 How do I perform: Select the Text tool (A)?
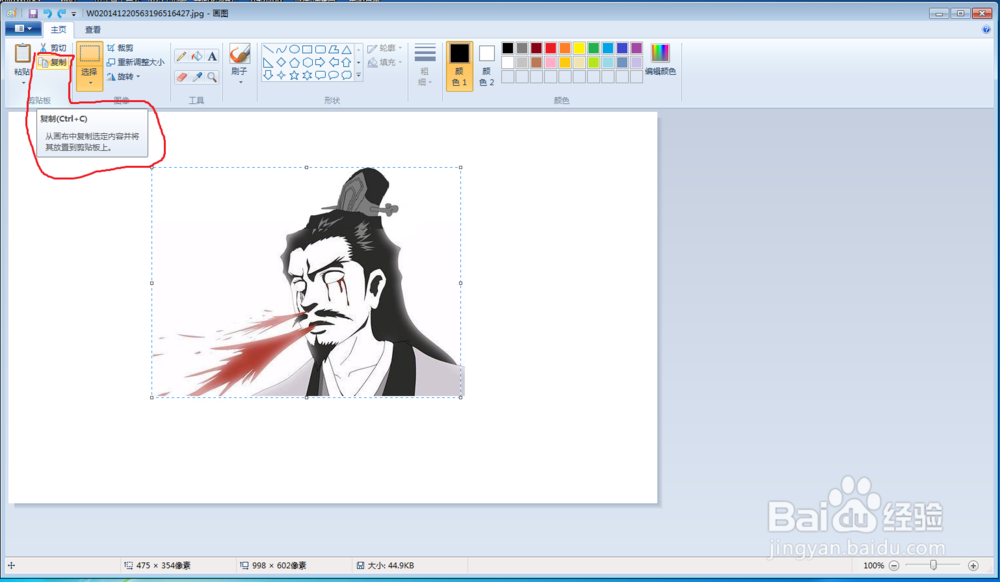pyautogui.click(x=212, y=56)
